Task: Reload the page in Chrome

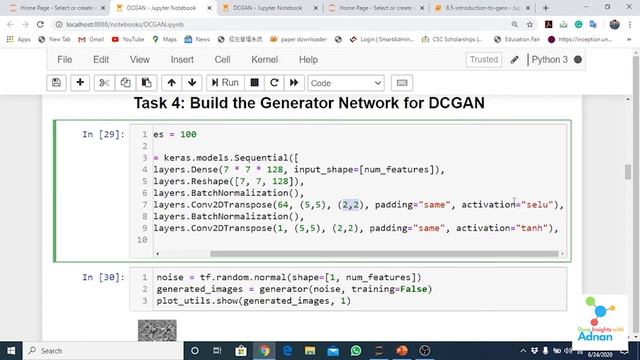Action: [x=40, y=24]
